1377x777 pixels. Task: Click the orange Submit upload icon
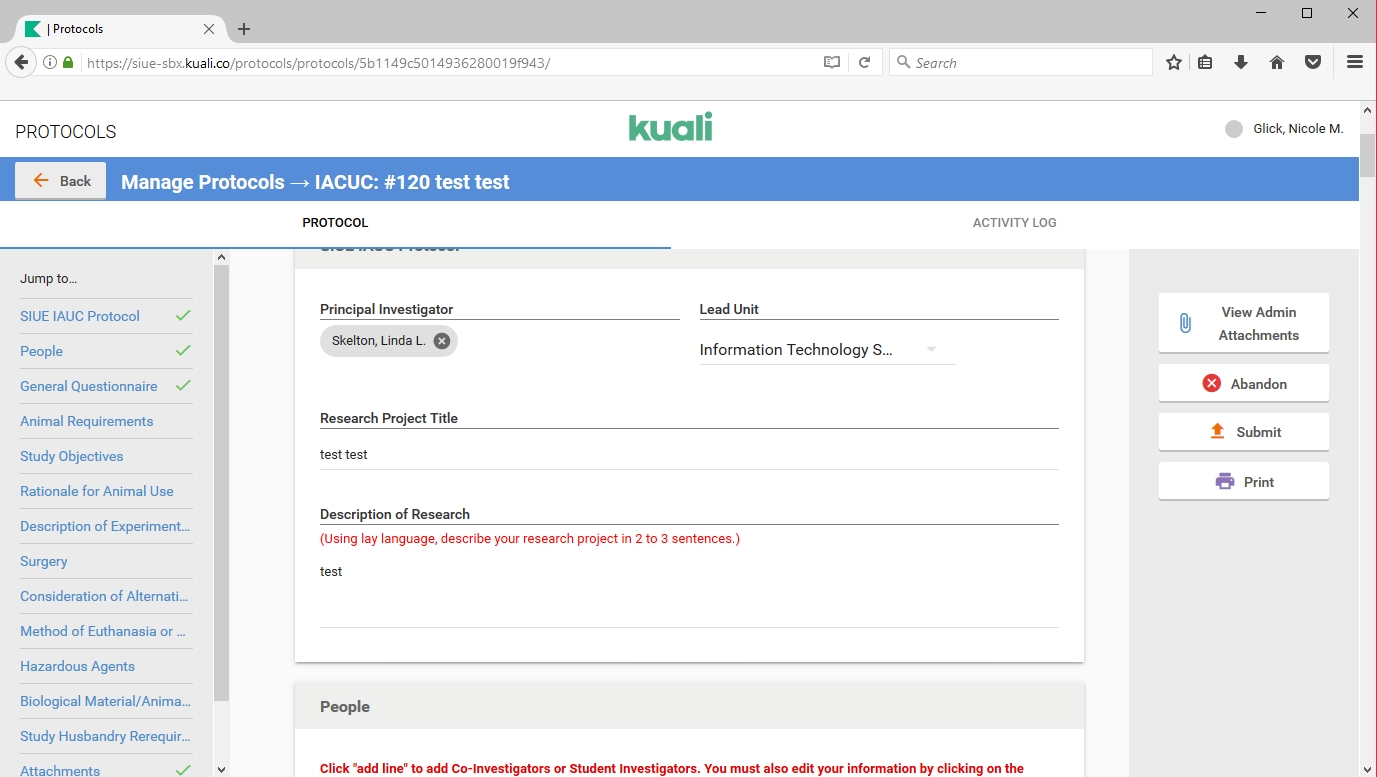point(1217,432)
